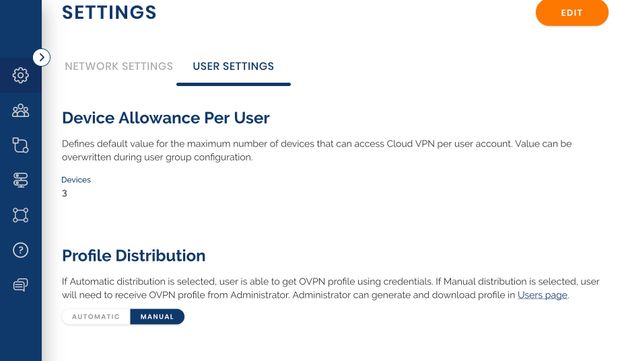
Task: Click the Devices value 3
Action: click(64, 193)
